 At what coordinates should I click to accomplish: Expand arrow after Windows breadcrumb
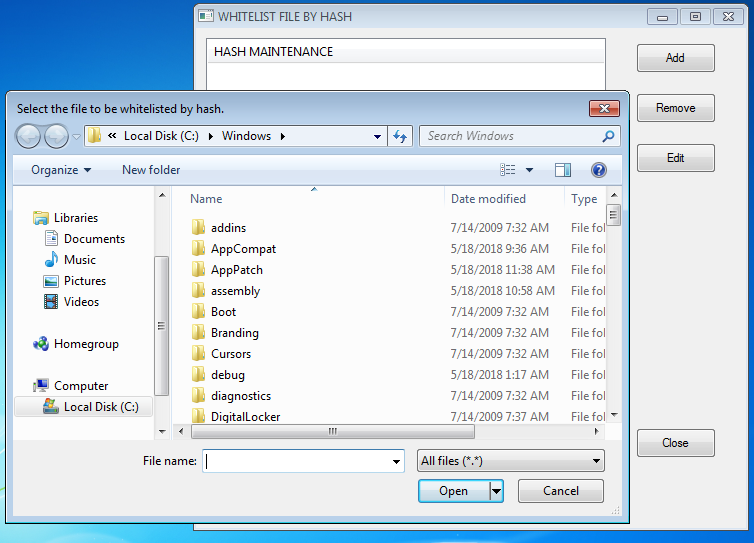tap(283, 137)
